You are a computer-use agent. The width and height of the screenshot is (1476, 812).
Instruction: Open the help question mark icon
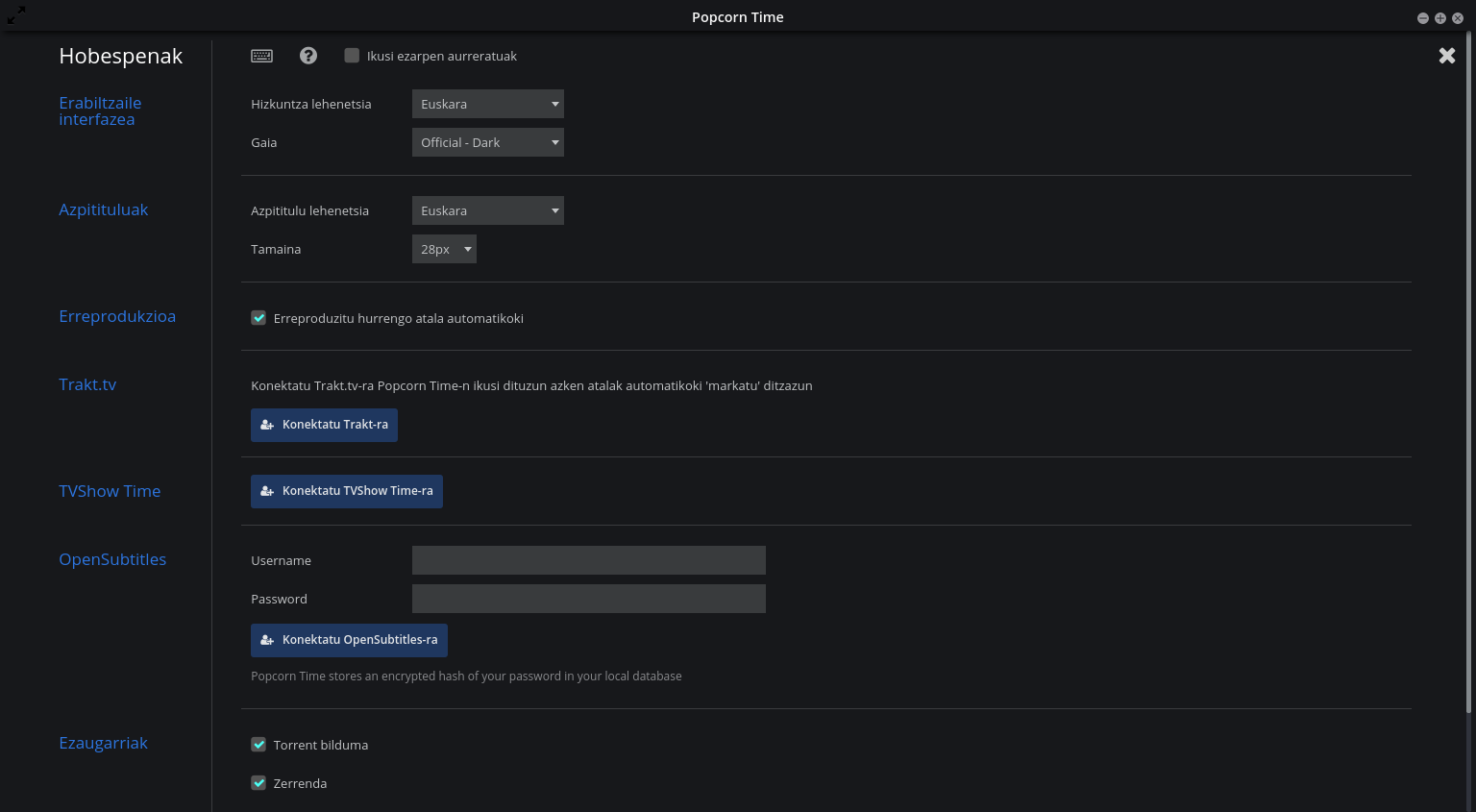coord(308,56)
